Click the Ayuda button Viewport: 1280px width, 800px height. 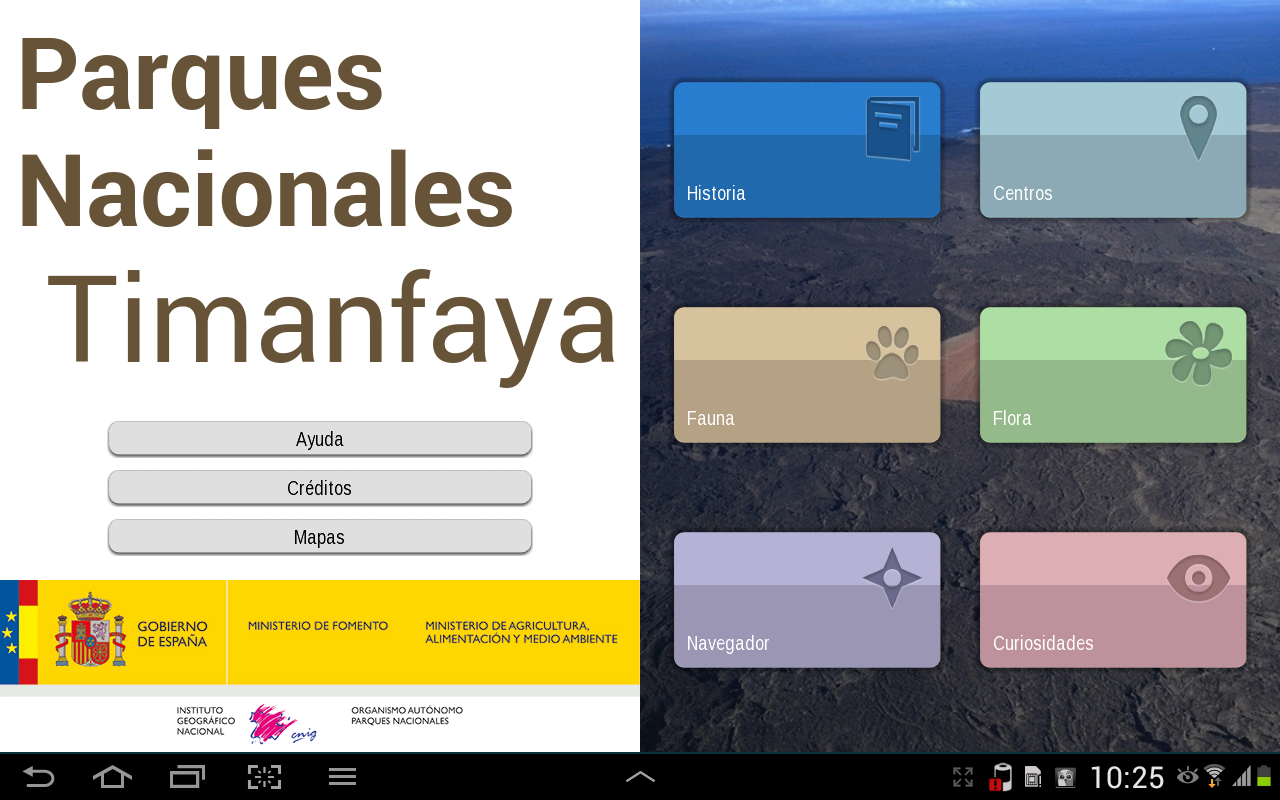coord(320,439)
